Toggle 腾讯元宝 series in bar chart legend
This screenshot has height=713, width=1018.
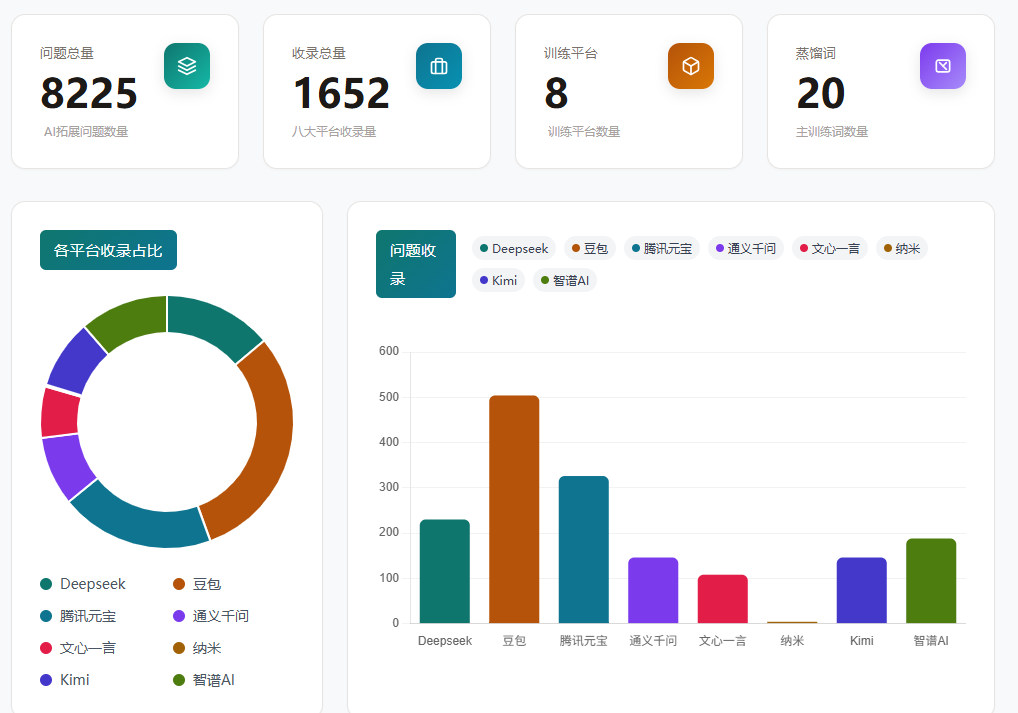662,248
